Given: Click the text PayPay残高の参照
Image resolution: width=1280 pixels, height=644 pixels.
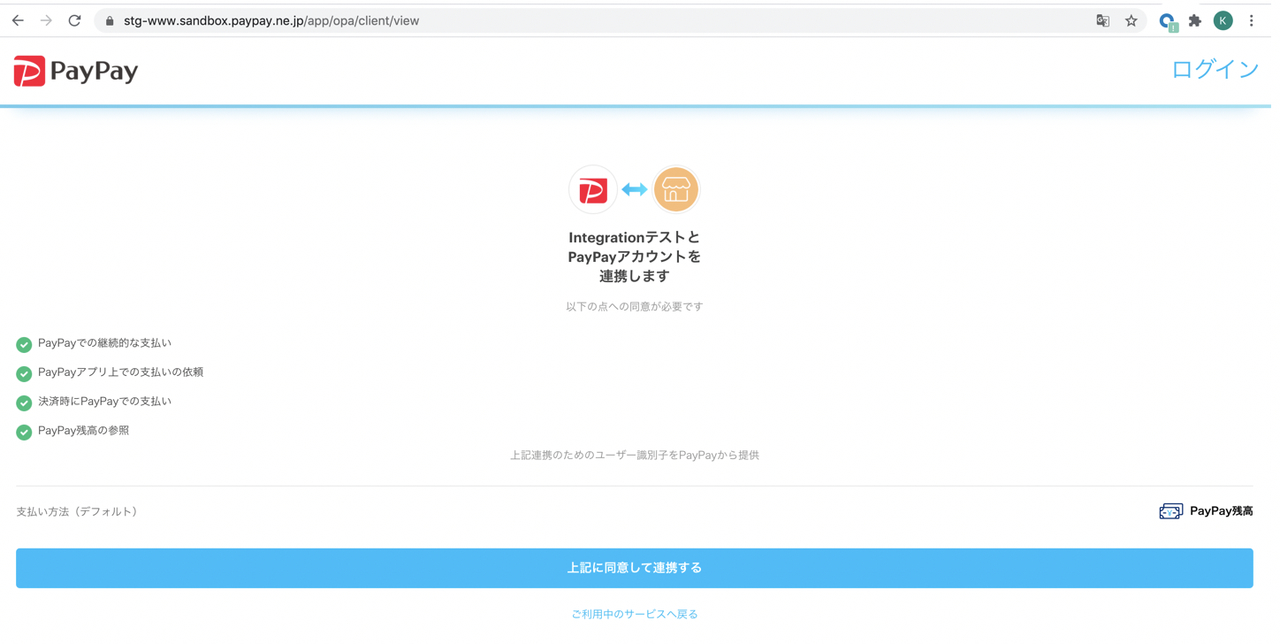Looking at the screenshot, I should (x=84, y=430).
